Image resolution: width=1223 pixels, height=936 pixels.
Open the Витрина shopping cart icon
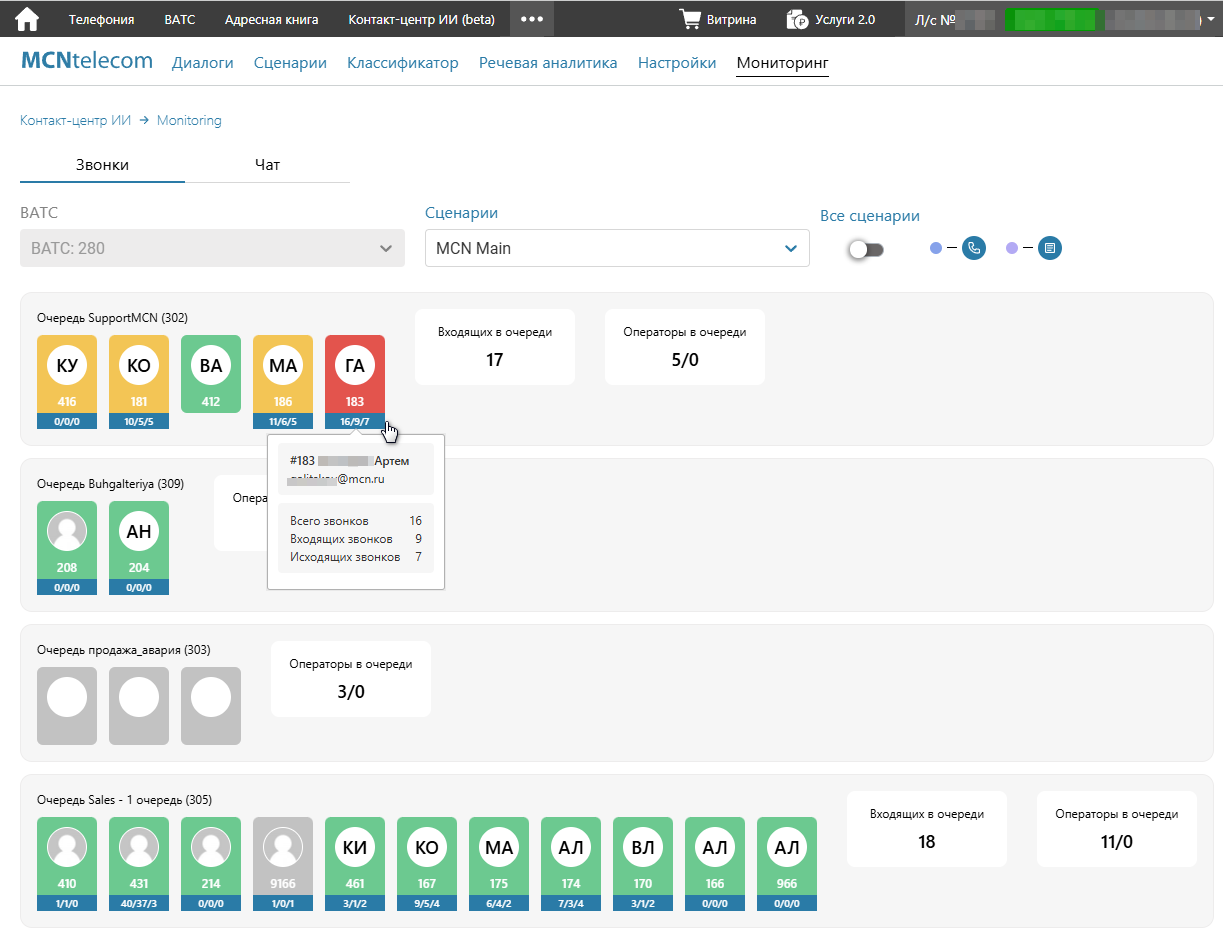(690, 19)
